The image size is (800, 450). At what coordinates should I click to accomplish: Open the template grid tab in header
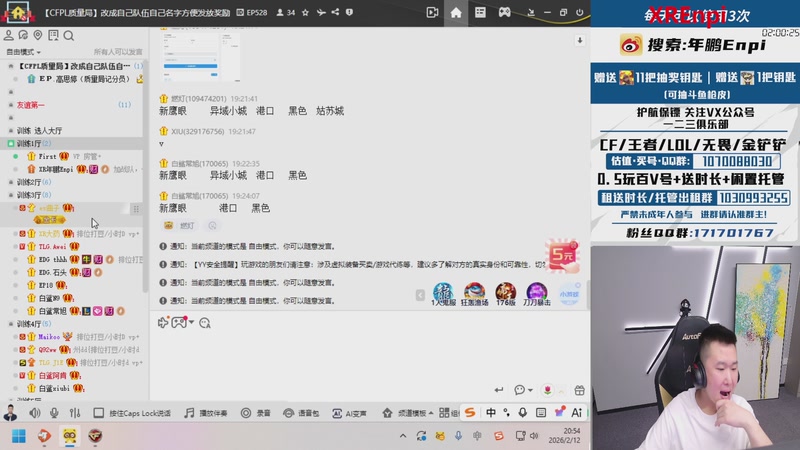click(480, 12)
